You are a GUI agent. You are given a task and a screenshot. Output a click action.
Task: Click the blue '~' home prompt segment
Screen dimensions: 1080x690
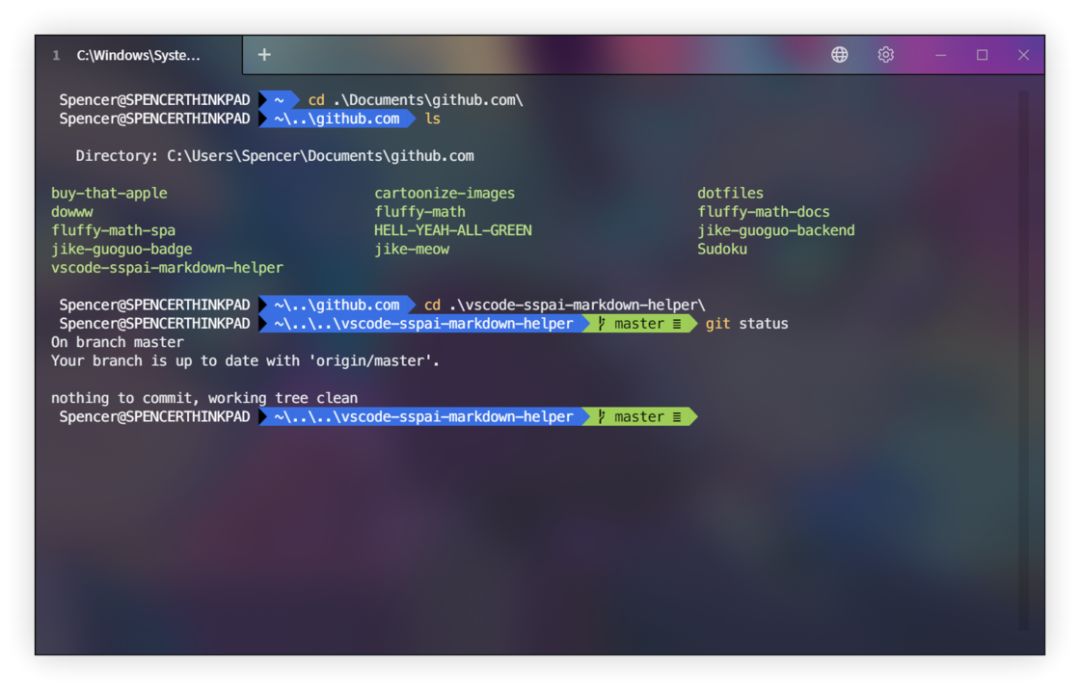click(x=279, y=100)
